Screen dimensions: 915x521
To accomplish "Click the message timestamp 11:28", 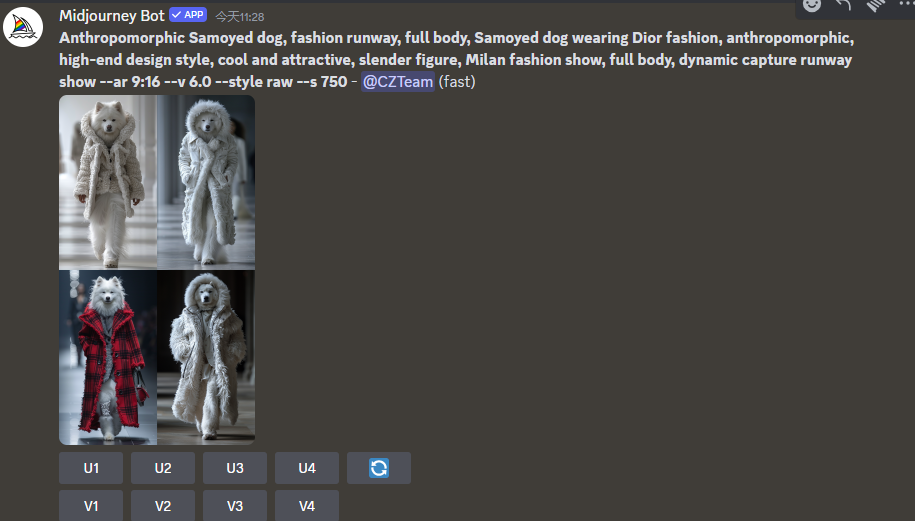I will [x=240, y=17].
